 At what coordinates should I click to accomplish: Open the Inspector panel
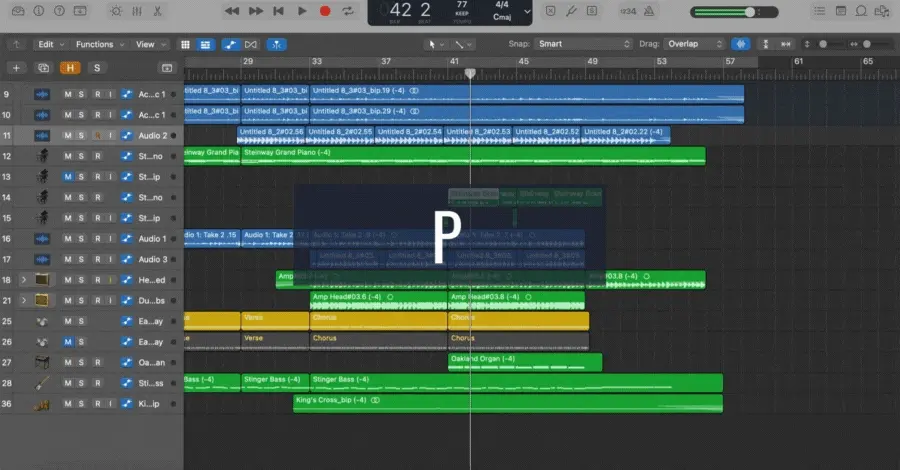tap(38, 11)
